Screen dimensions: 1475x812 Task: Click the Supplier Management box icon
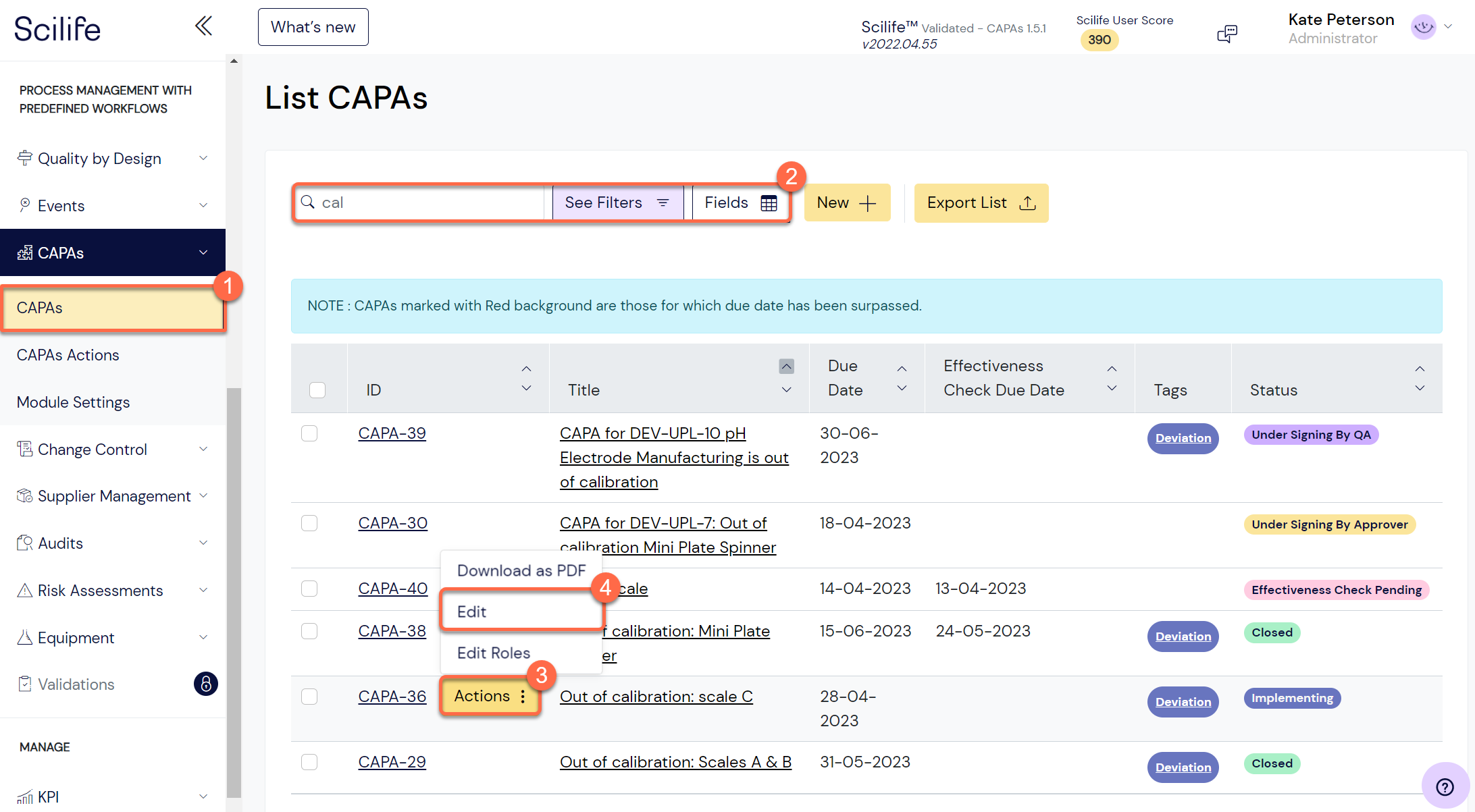pyautogui.click(x=25, y=495)
